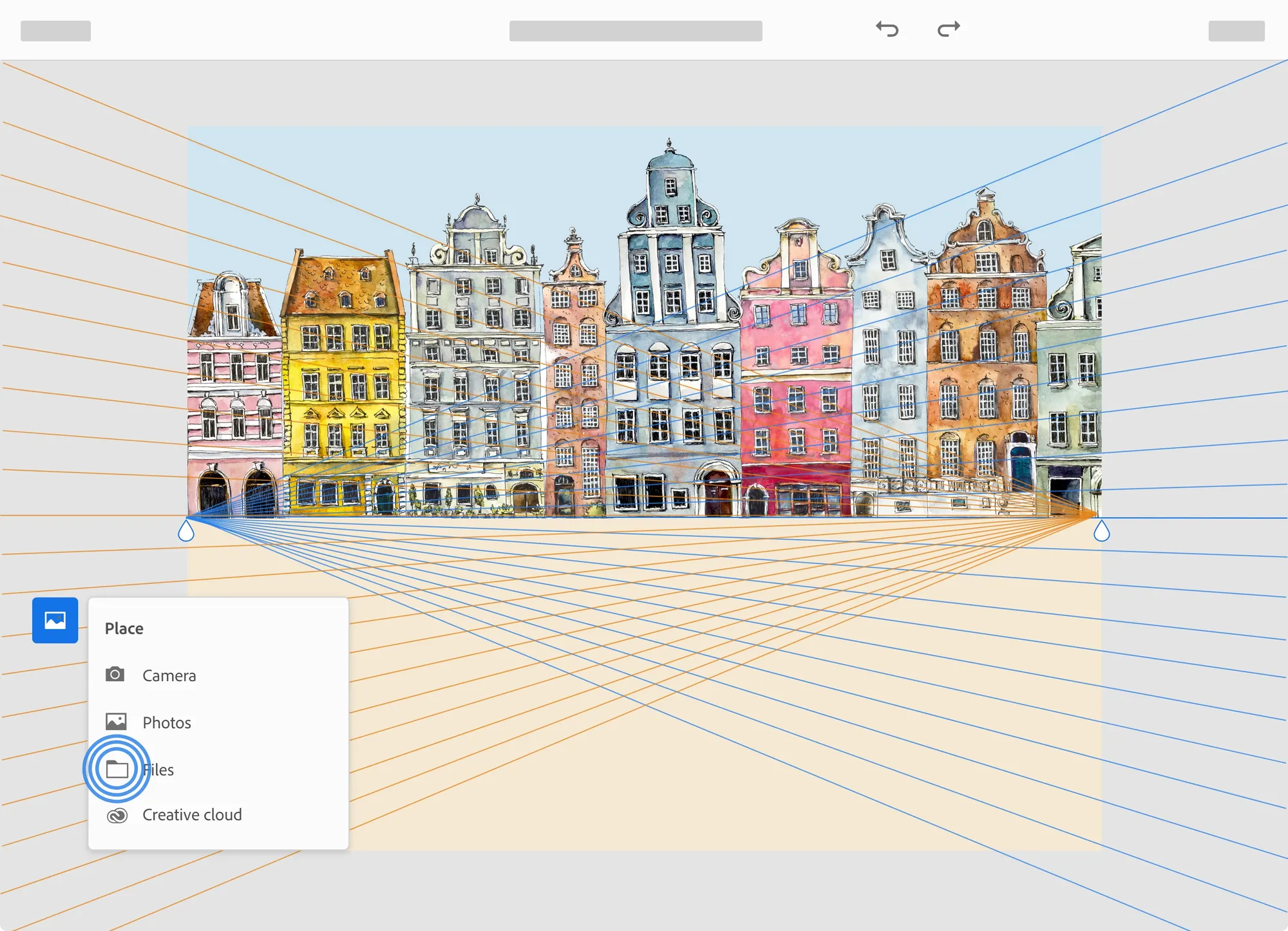1288x931 pixels.
Task: Click the redo arrow icon
Action: [949, 29]
